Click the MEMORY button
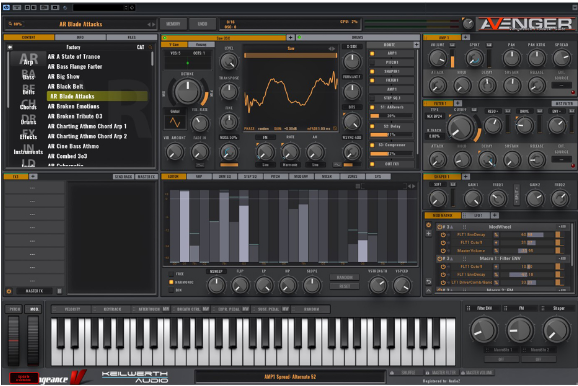The image size is (578, 386). pyautogui.click(x=173, y=24)
